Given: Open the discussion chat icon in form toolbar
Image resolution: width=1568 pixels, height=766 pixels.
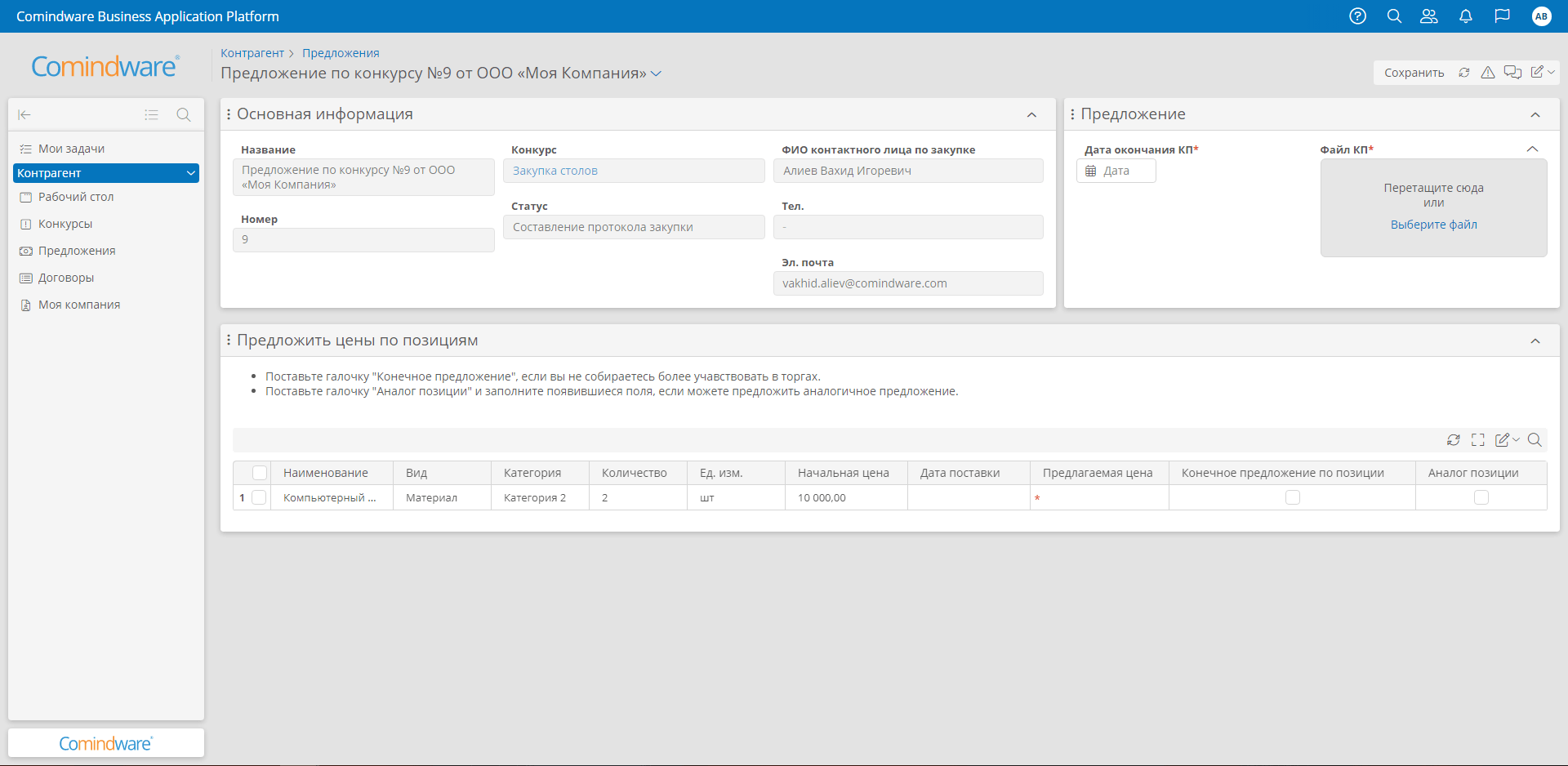Looking at the screenshot, I should pos(1512,73).
